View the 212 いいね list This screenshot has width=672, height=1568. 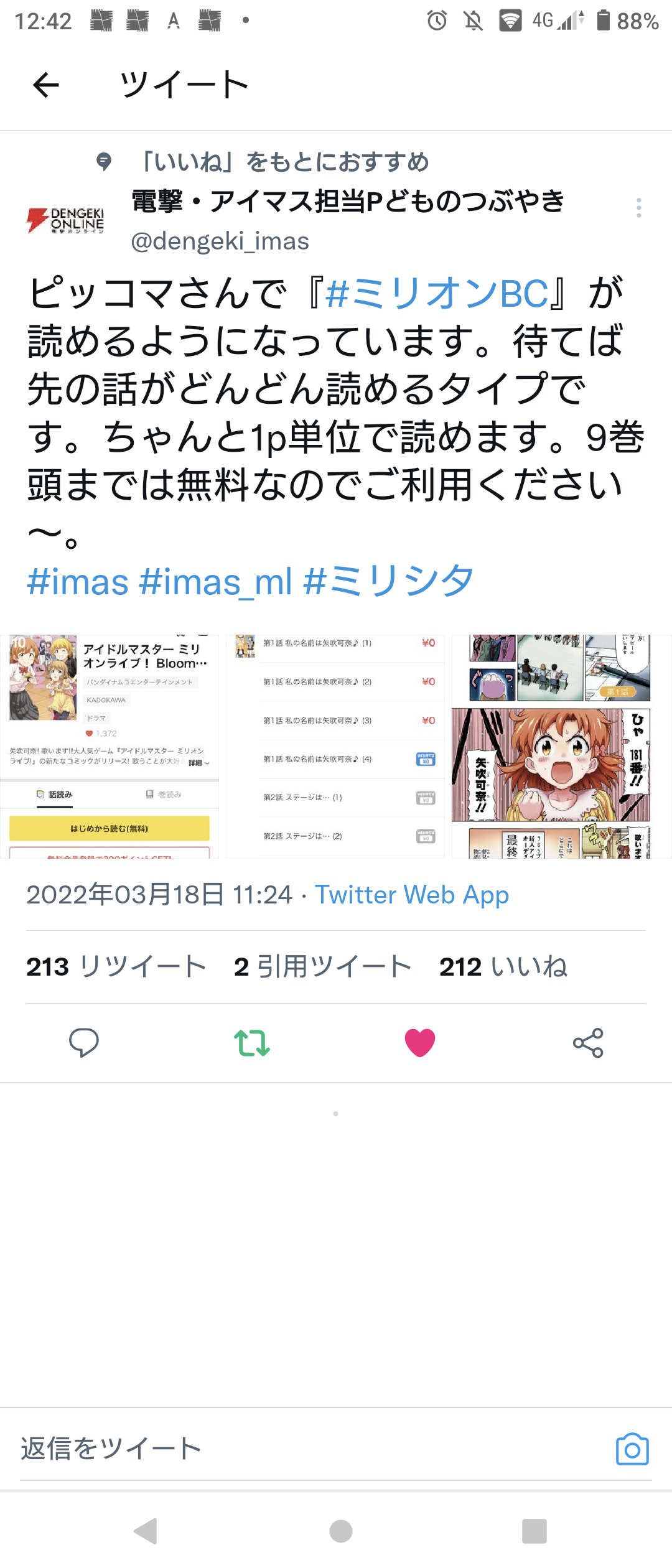tap(503, 967)
